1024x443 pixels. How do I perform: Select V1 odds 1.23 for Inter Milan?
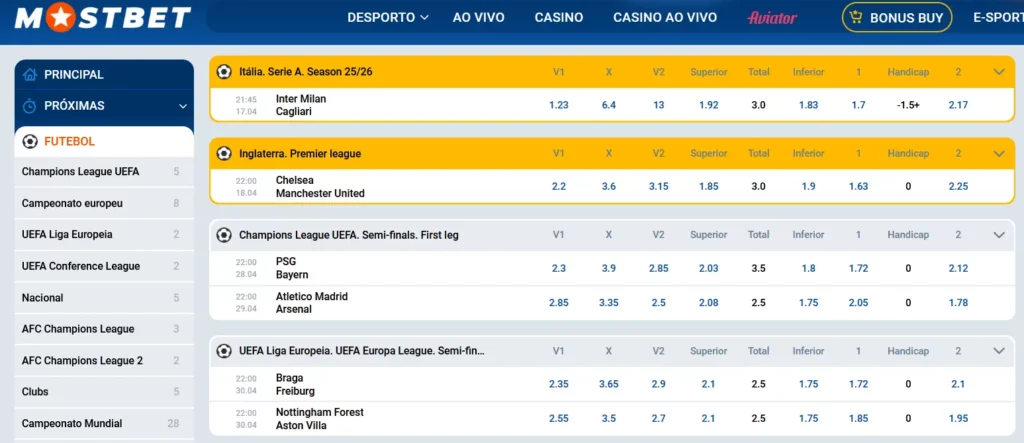click(x=558, y=105)
